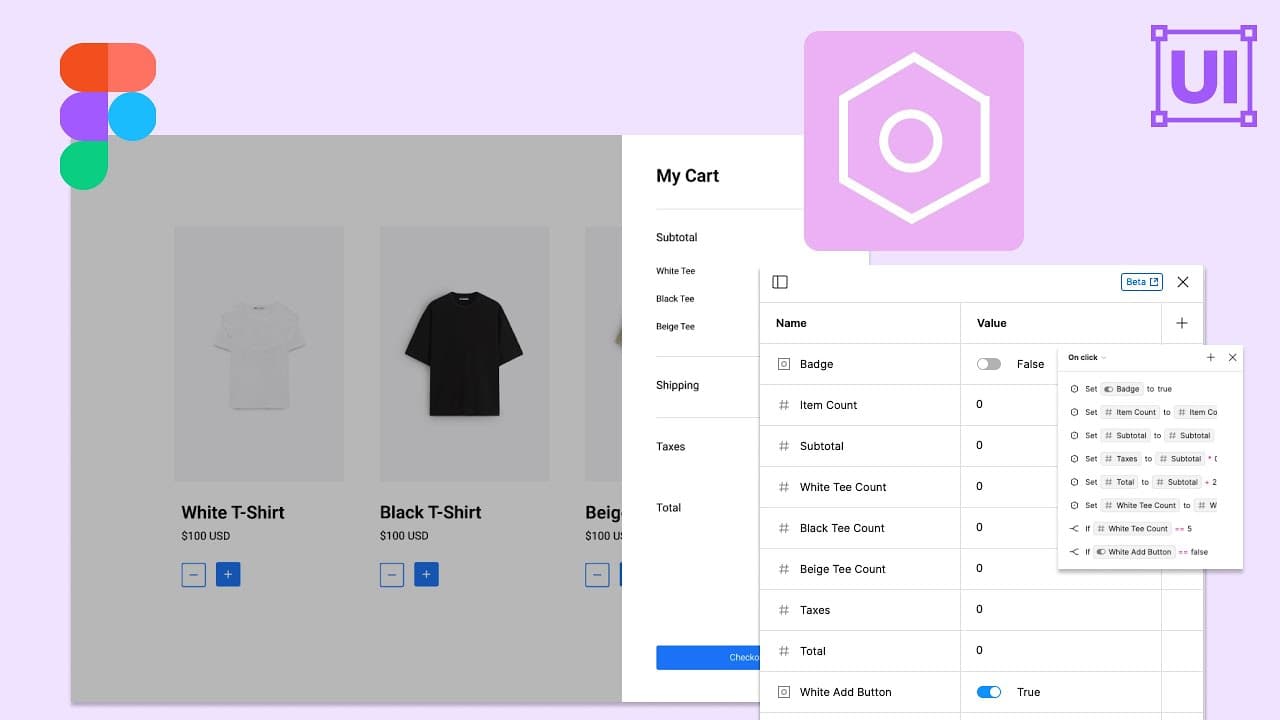Click the boolean icon beside White Add Button variable
Viewport: 1280px width, 720px height.
point(784,692)
